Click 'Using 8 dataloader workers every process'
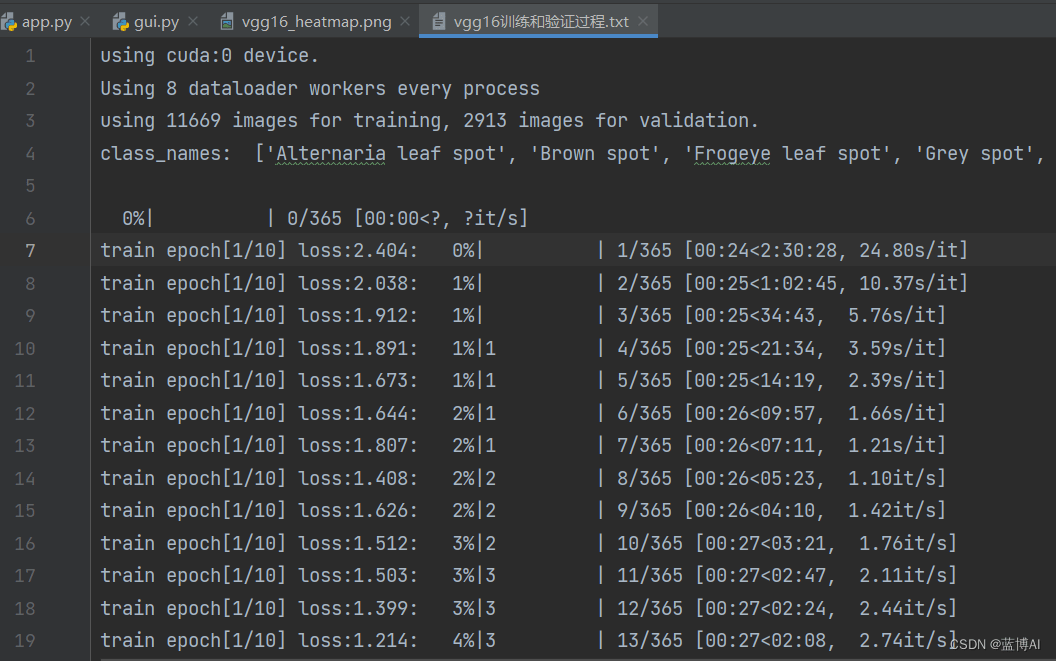This screenshot has height=661, width=1056. click(320, 88)
